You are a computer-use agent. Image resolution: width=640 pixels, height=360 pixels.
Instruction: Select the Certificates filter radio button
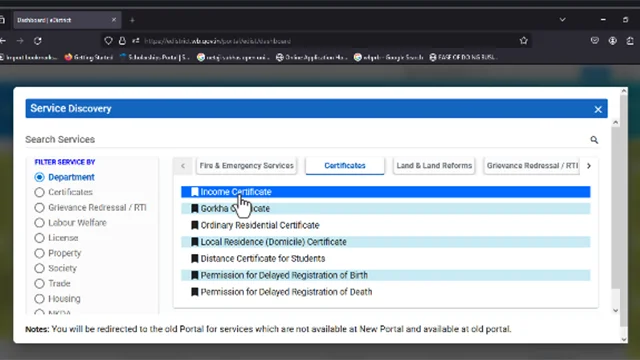click(x=39, y=192)
